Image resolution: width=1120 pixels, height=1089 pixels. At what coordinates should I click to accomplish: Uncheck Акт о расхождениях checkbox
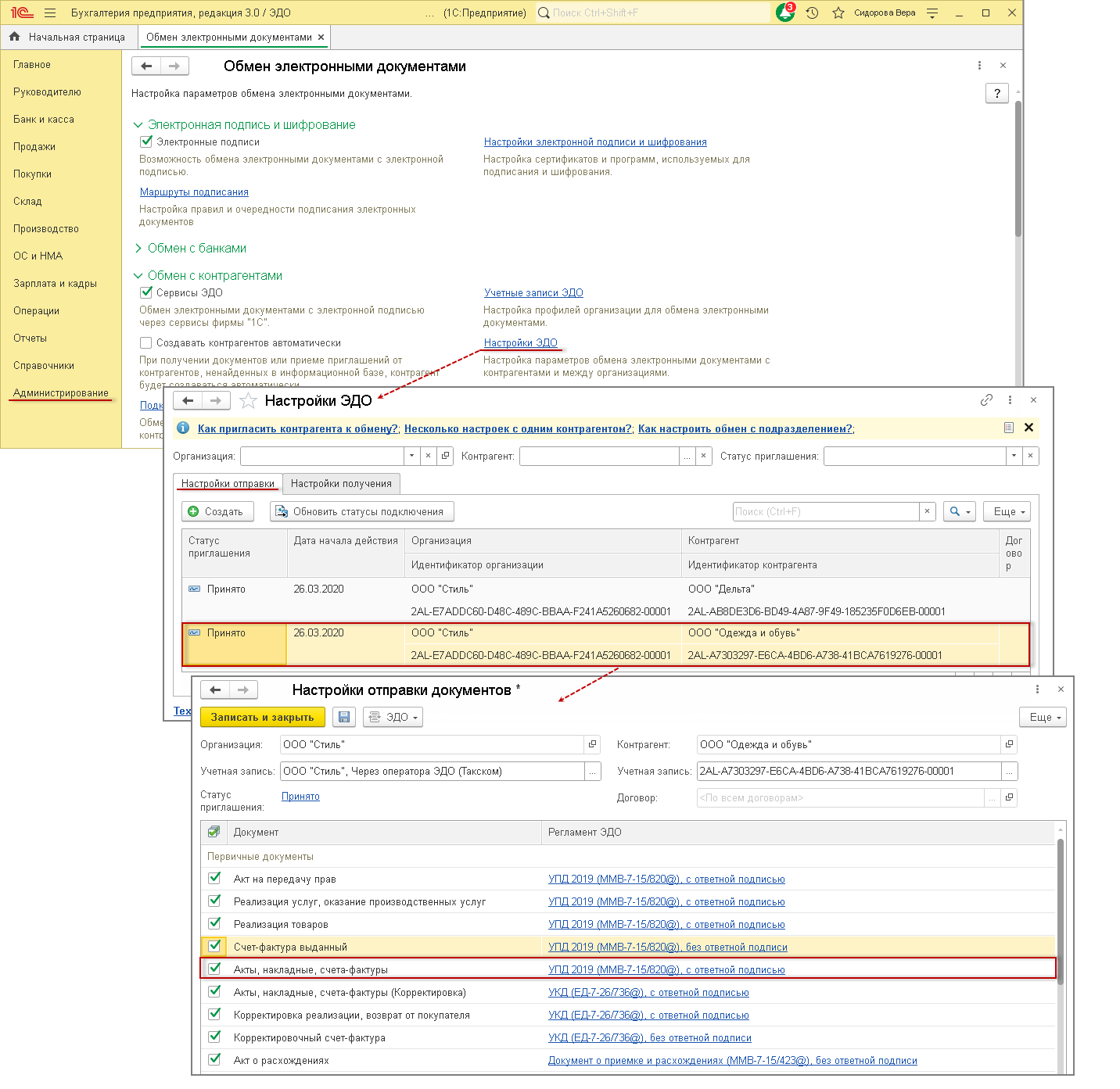click(x=214, y=1060)
